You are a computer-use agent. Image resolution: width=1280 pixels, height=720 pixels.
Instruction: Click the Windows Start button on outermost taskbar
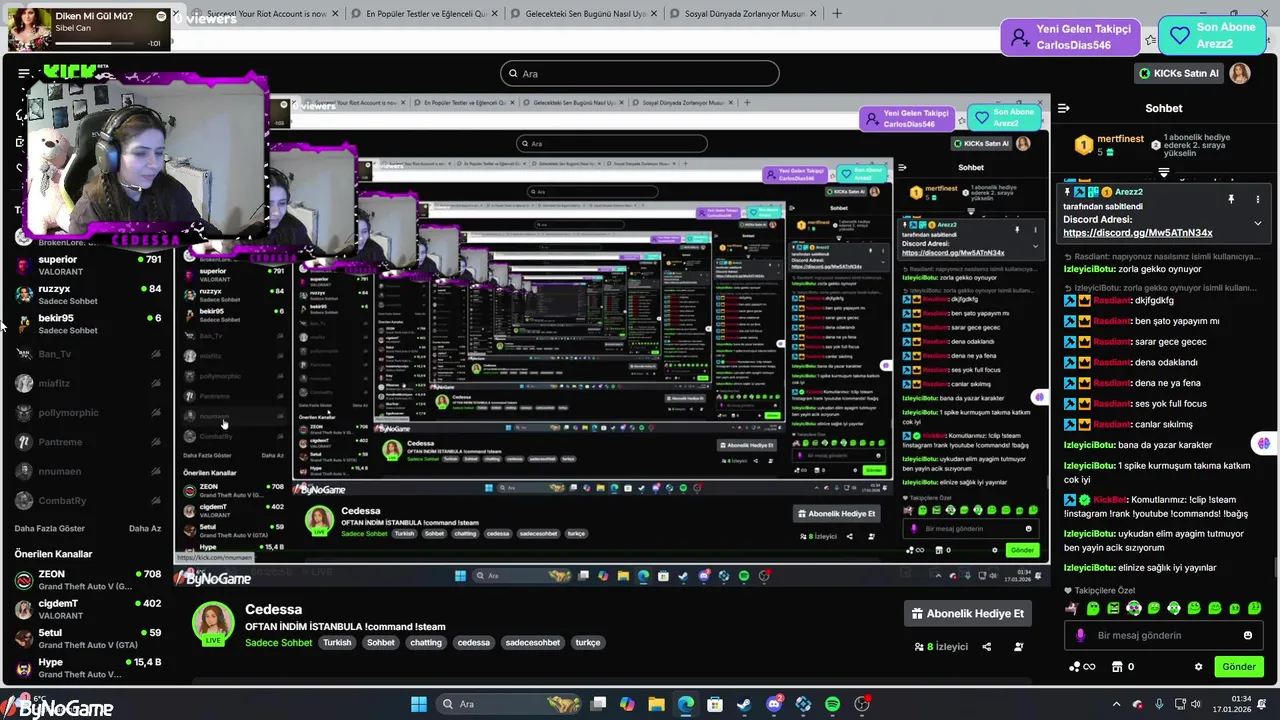point(418,704)
